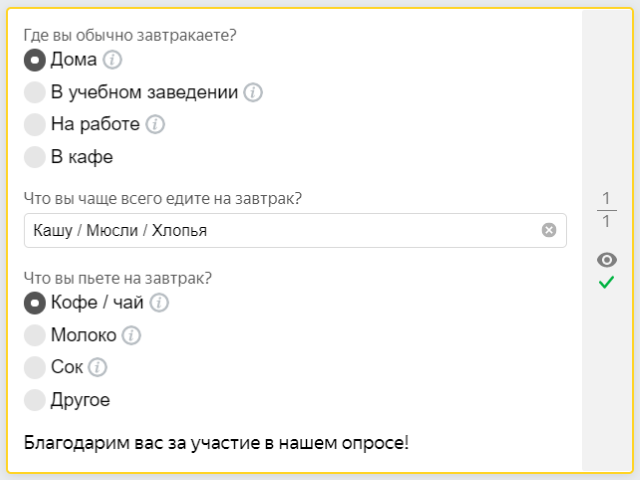Toggle the eye preview icon
The image size is (640, 480).
pos(607,260)
